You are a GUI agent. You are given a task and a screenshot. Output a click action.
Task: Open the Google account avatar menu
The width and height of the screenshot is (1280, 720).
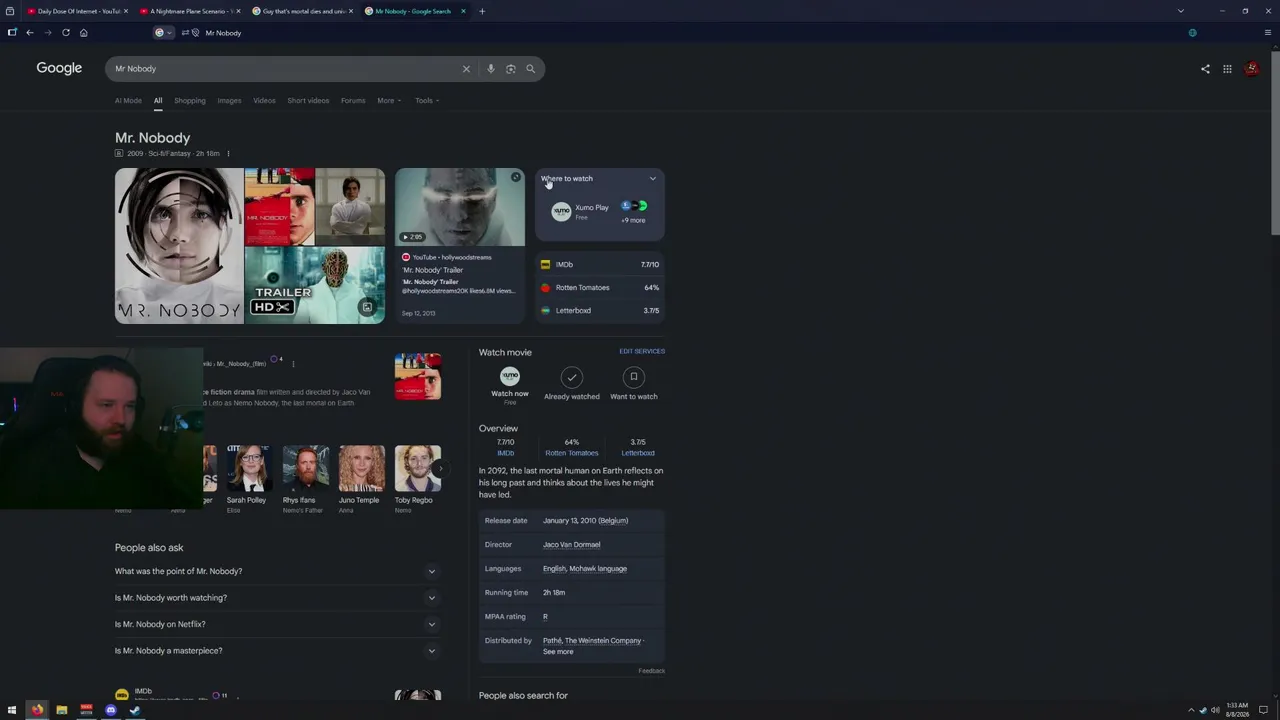tap(1251, 69)
